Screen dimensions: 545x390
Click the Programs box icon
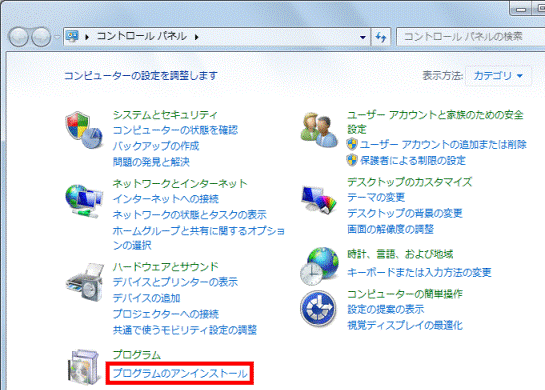tap(84, 367)
